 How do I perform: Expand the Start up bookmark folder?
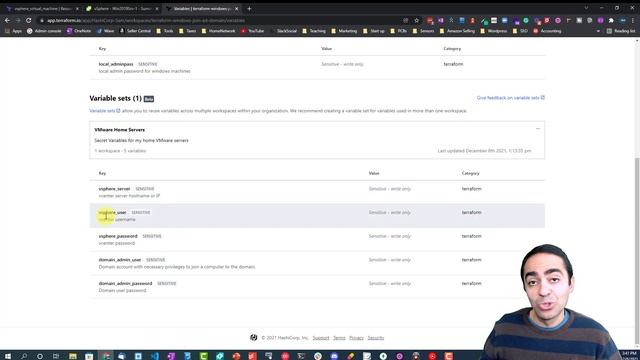point(373,31)
